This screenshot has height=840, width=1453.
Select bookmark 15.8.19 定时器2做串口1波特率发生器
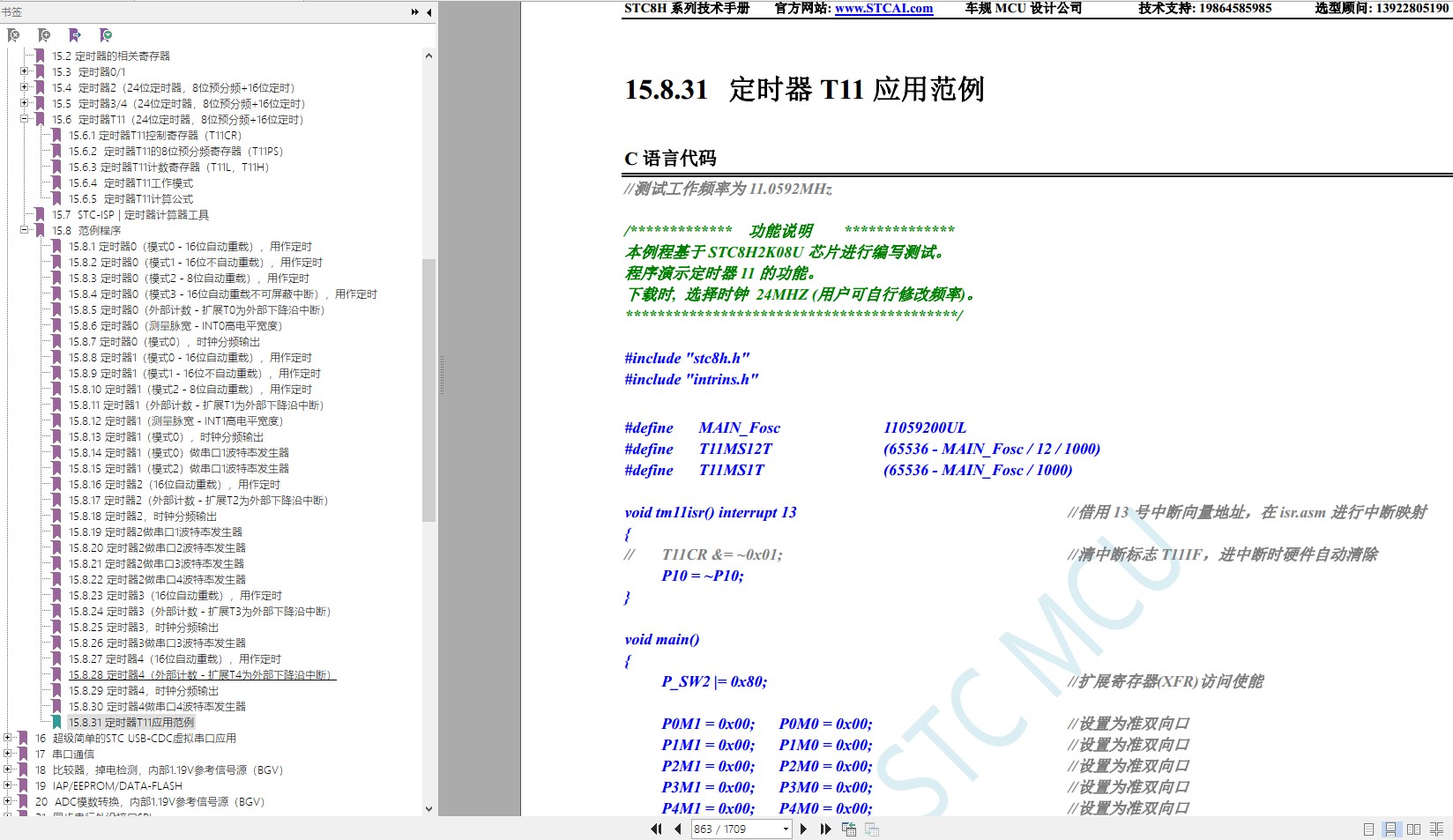pyautogui.click(x=156, y=532)
